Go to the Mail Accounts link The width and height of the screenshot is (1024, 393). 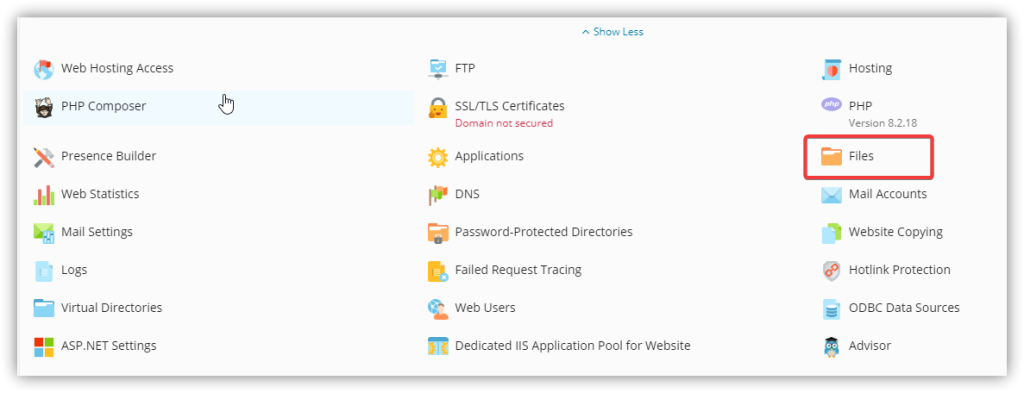(x=888, y=194)
